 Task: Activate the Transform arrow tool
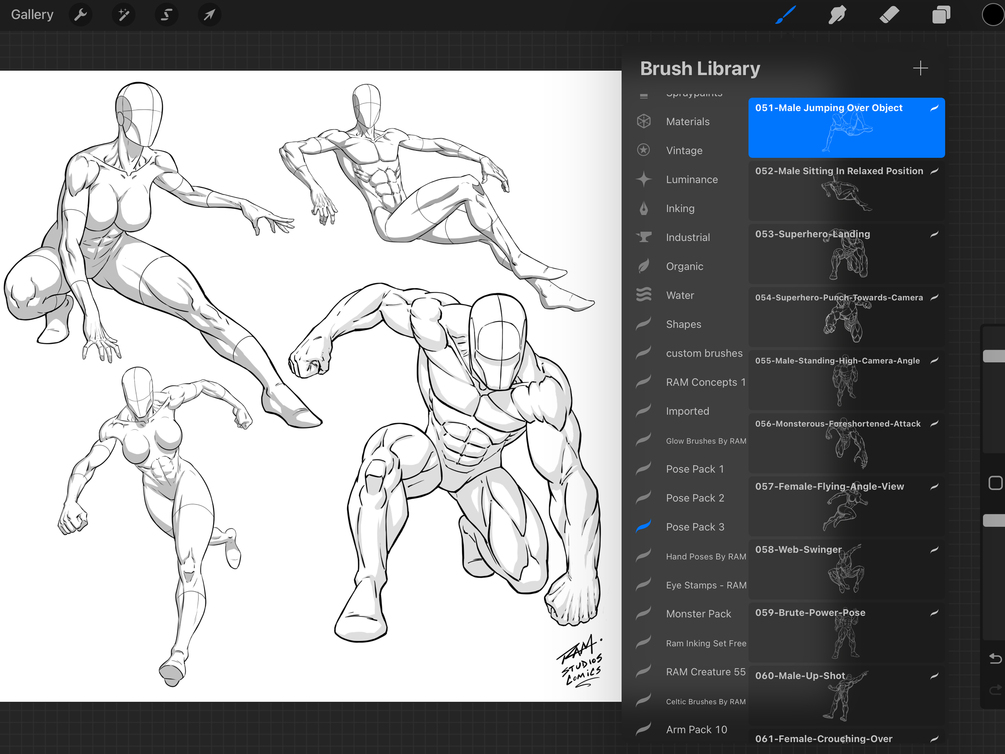pos(209,14)
